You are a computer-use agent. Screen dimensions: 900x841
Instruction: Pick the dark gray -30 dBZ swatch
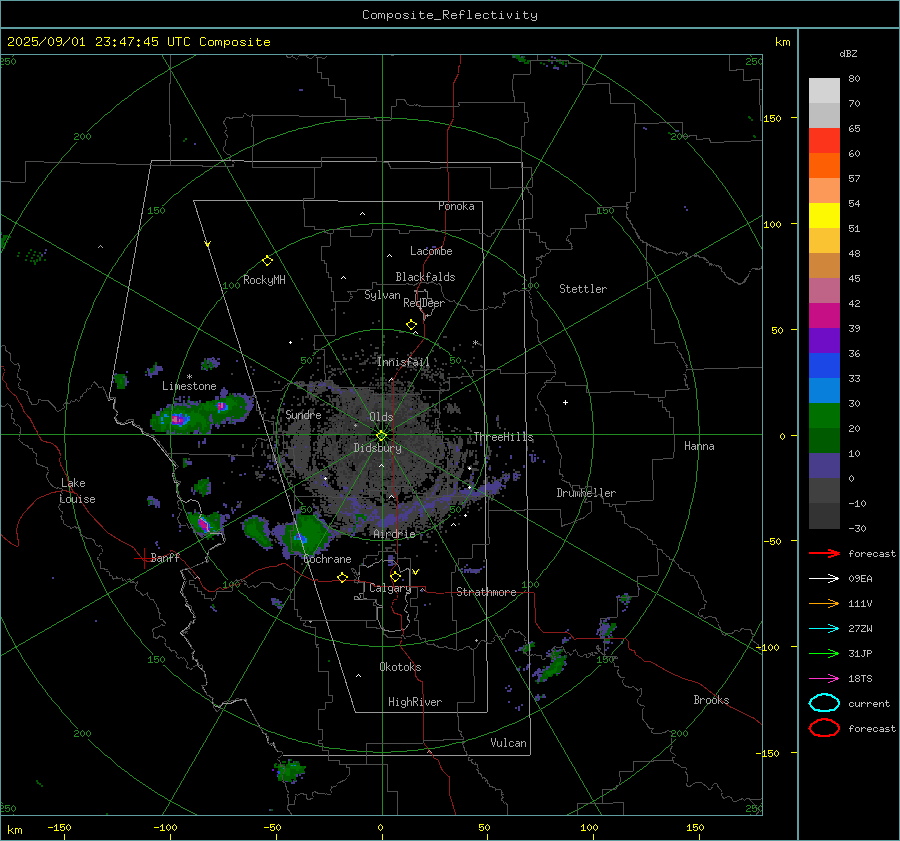[824, 516]
